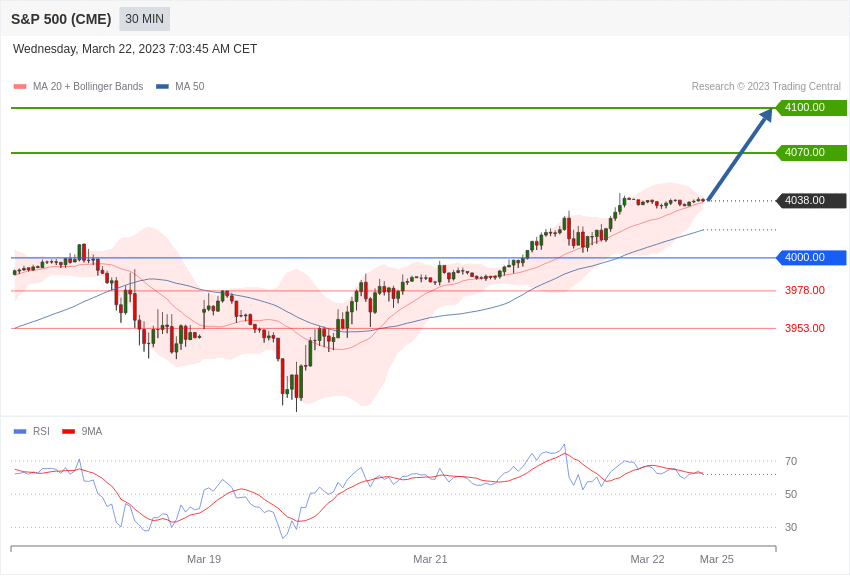Click the Mar 25 date on the time axis
850x576 pixels.
tap(716, 559)
